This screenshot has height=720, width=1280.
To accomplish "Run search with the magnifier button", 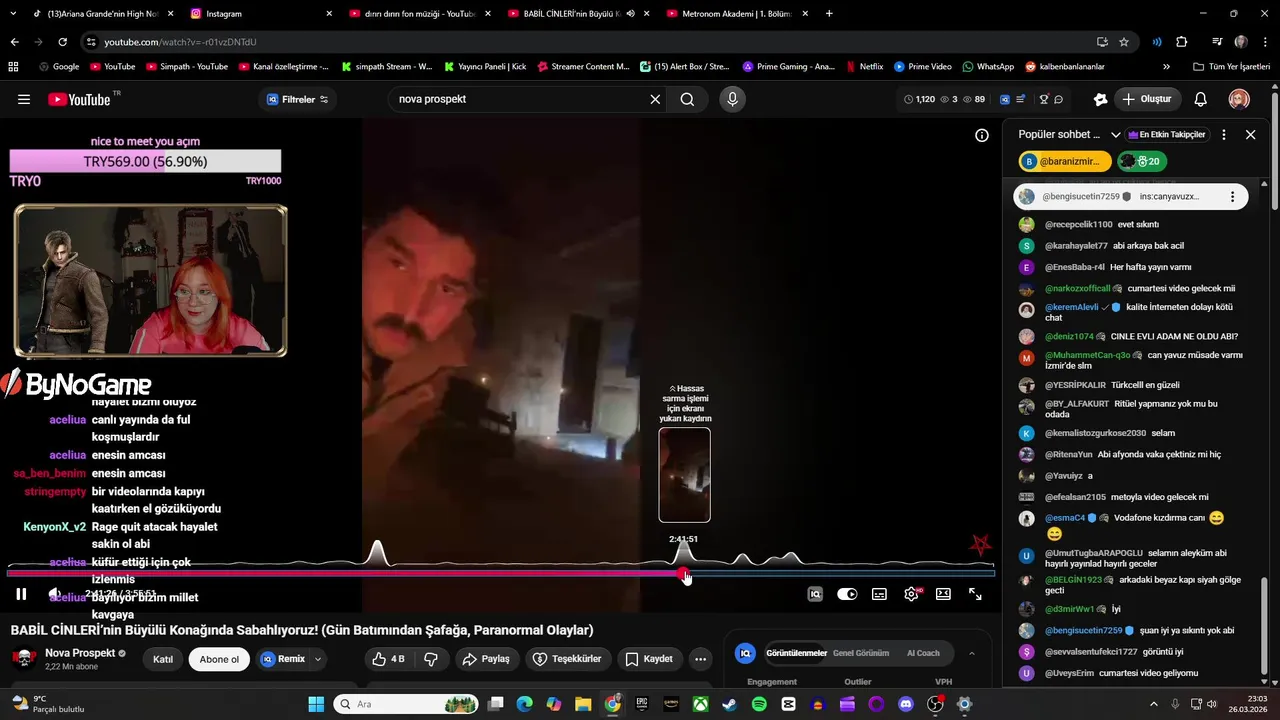I will tap(687, 99).
